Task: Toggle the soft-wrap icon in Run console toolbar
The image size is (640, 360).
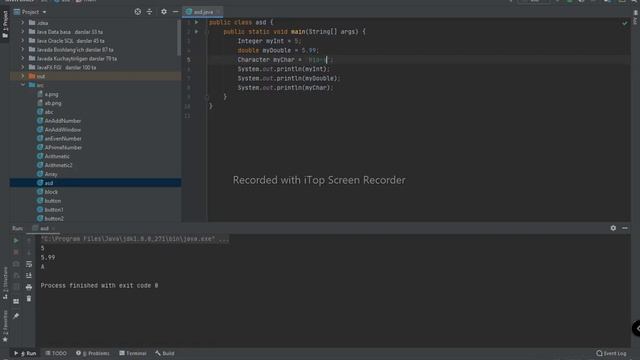Action: click(x=29, y=264)
